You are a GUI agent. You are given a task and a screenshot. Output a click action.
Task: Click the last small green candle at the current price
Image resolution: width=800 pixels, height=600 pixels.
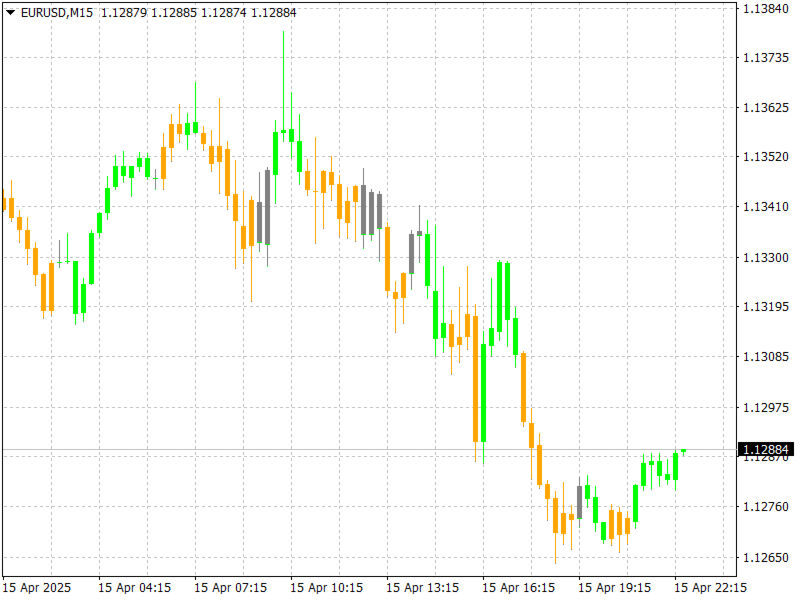(x=684, y=452)
